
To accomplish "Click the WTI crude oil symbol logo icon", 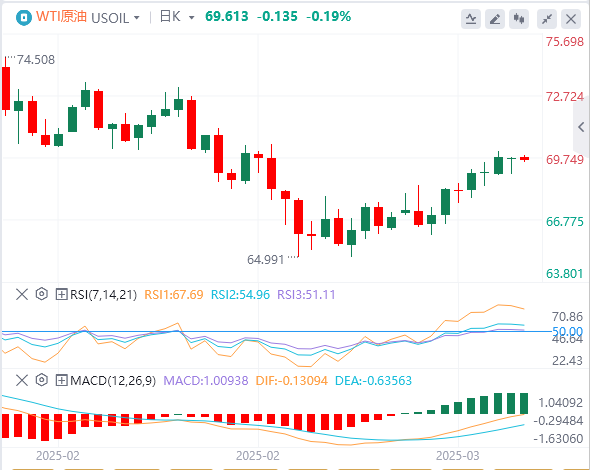I will pyautogui.click(x=24, y=18).
